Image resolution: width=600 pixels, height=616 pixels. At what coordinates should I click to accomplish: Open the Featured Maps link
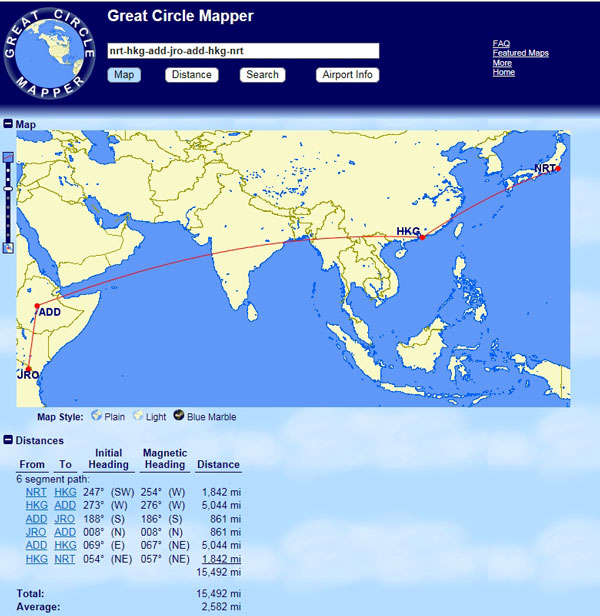coord(521,53)
